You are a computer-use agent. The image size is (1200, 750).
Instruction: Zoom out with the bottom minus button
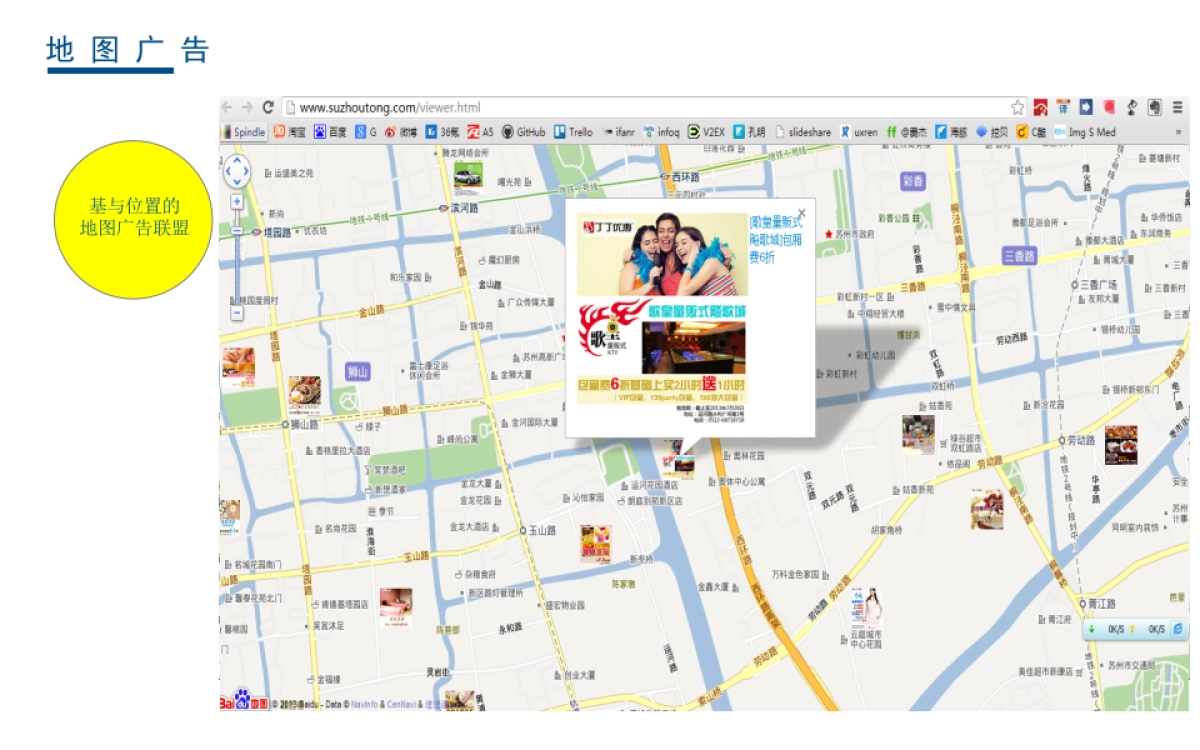point(237,313)
